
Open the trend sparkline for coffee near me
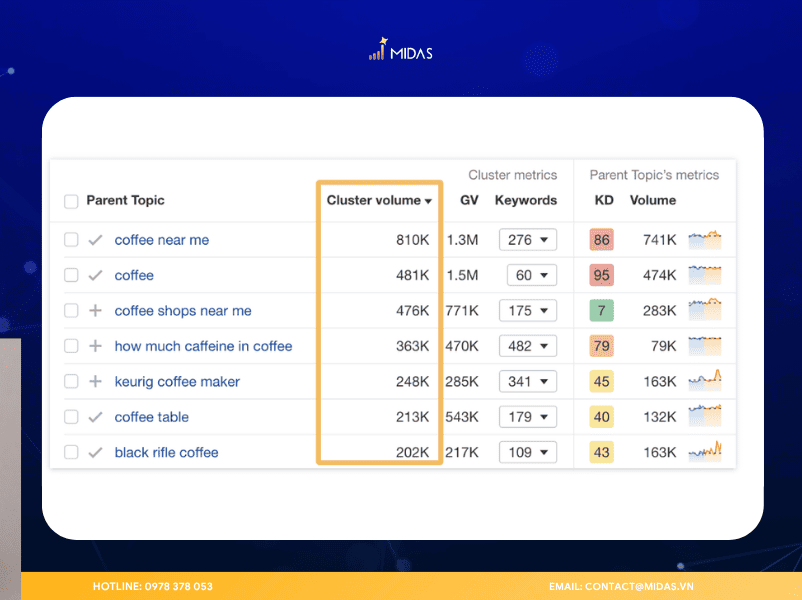coord(705,239)
